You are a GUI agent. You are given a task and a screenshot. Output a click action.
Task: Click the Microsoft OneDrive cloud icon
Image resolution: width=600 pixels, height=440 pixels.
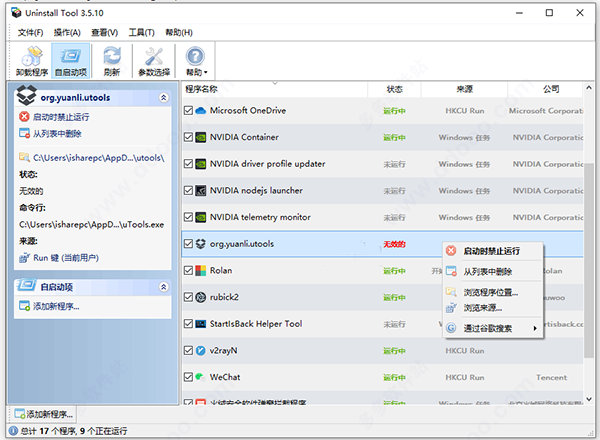201,111
